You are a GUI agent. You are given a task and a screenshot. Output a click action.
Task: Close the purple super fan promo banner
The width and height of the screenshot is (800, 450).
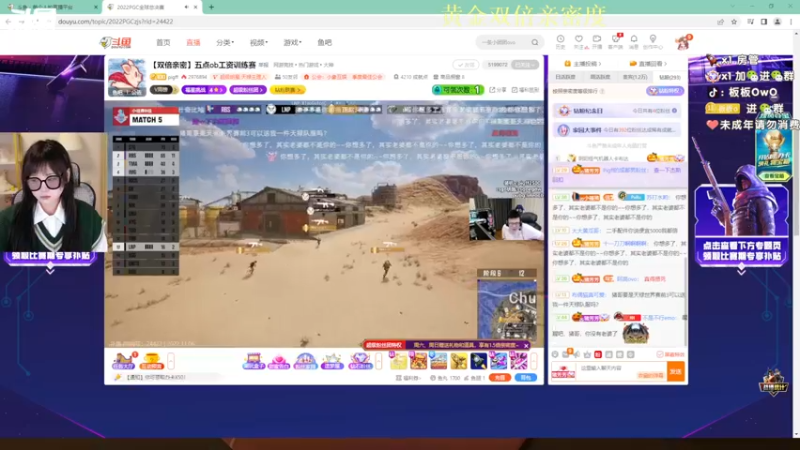526,345
